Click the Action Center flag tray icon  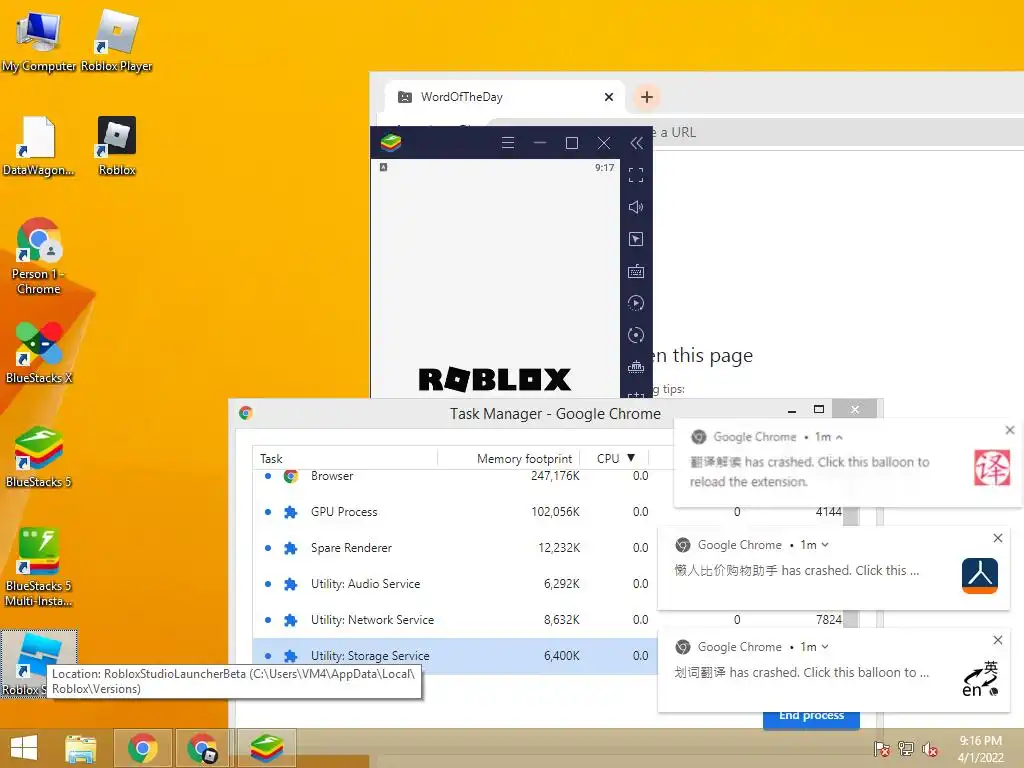pyautogui.click(x=882, y=749)
